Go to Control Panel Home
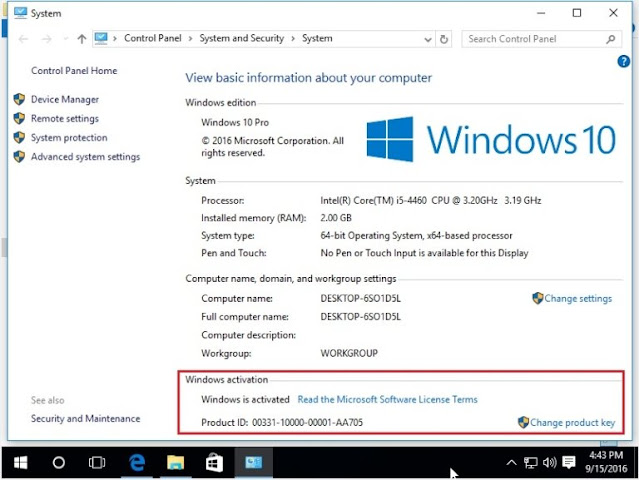The image size is (639, 480). (x=74, y=71)
